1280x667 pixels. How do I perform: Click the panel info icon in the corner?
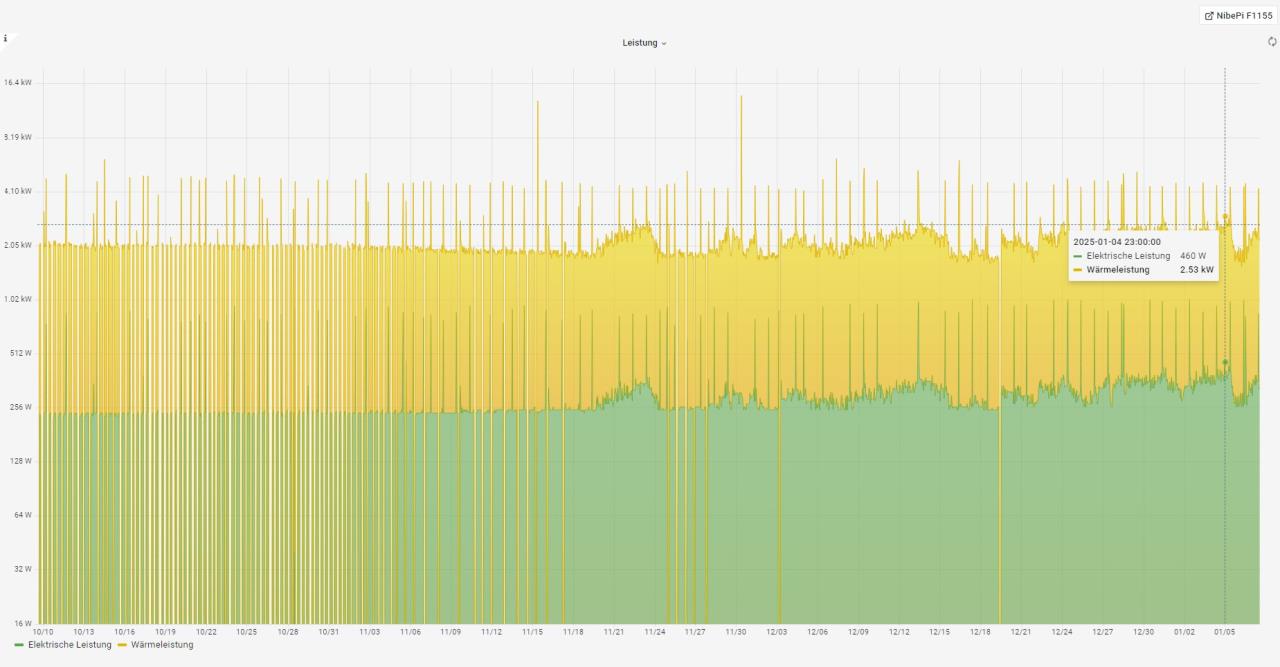[5, 38]
